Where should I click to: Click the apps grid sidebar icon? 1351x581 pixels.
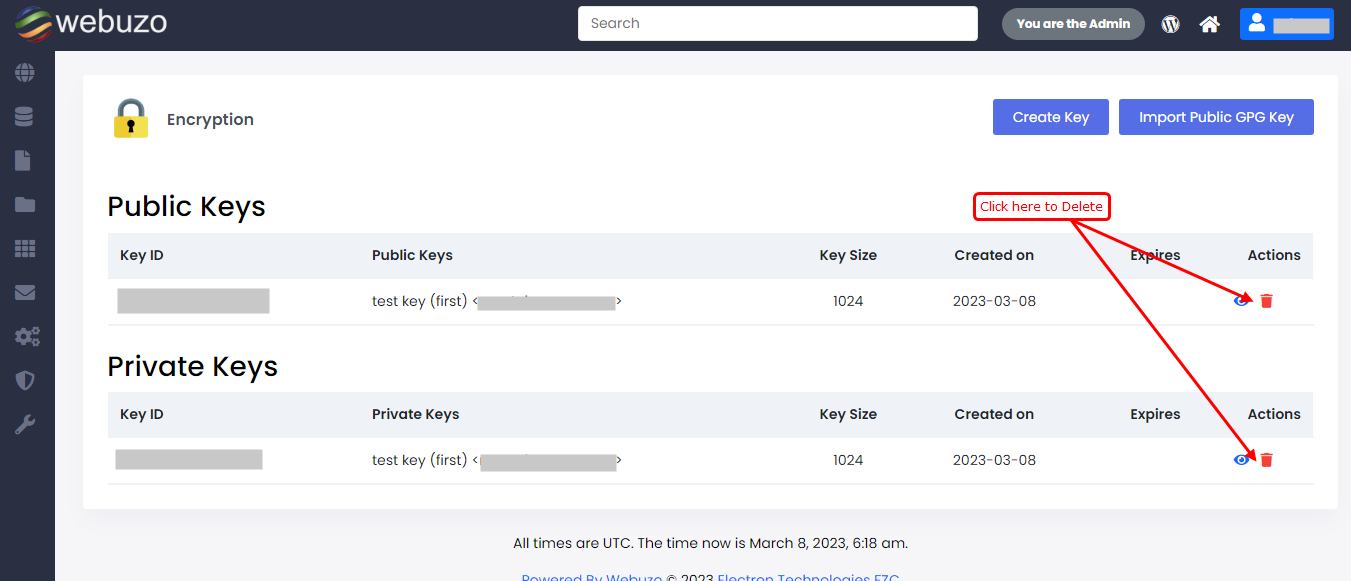pyautogui.click(x=25, y=249)
